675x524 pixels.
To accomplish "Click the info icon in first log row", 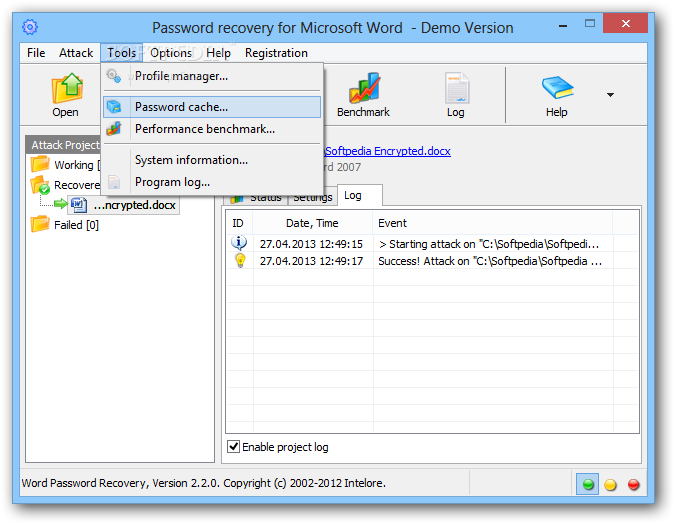I will coord(239,243).
